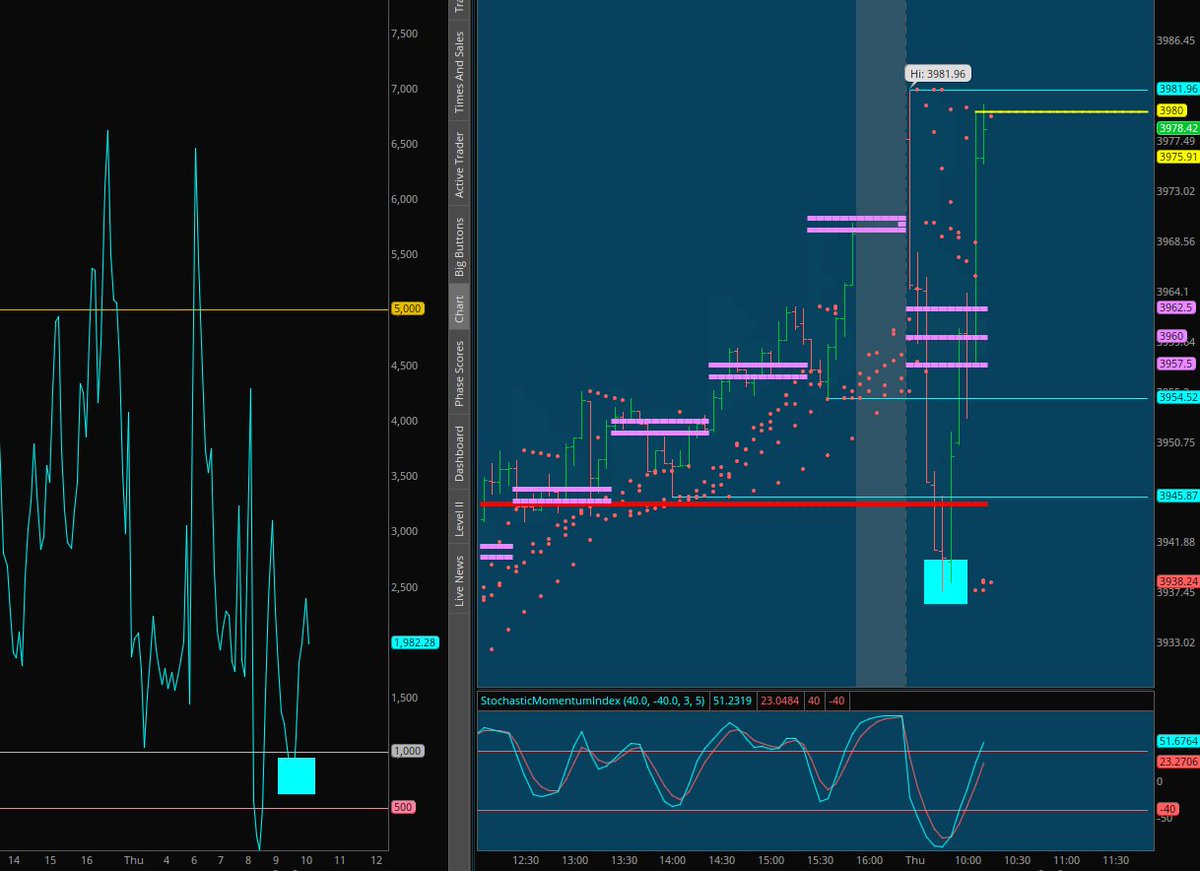Click the red 500 level label on left chart

[403, 807]
